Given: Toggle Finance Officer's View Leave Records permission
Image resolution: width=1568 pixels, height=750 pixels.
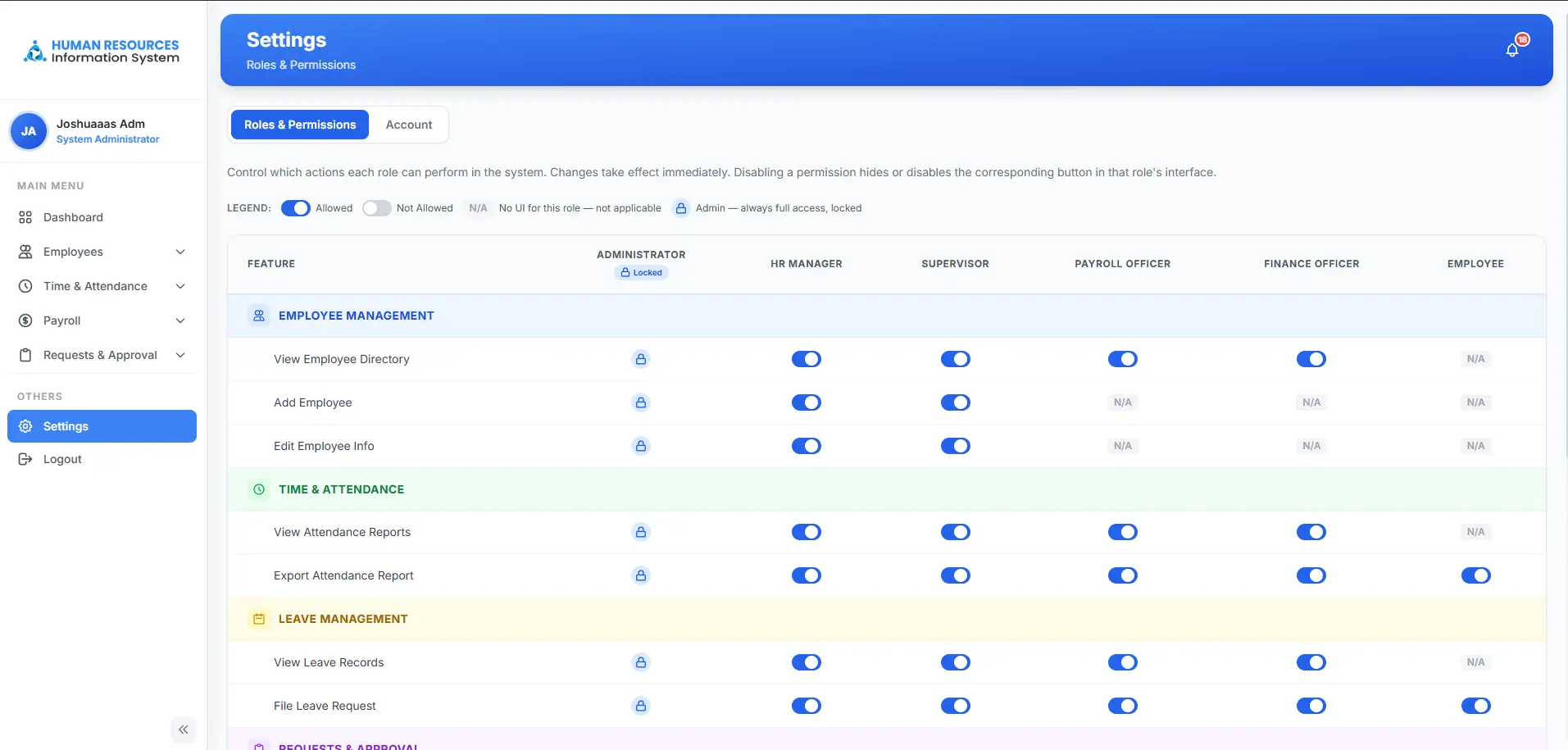Looking at the screenshot, I should tap(1311, 662).
